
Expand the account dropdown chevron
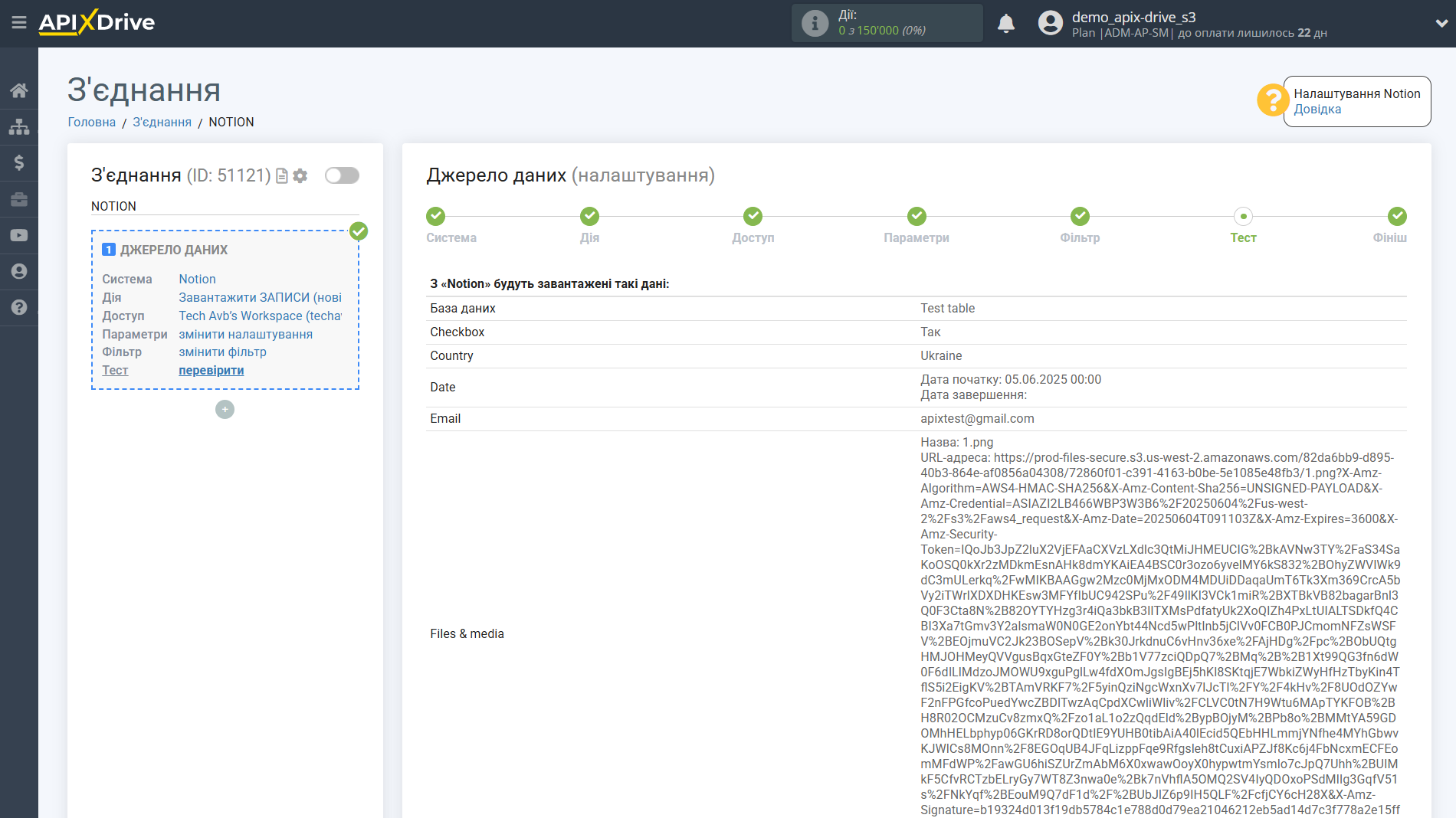[1441, 24]
